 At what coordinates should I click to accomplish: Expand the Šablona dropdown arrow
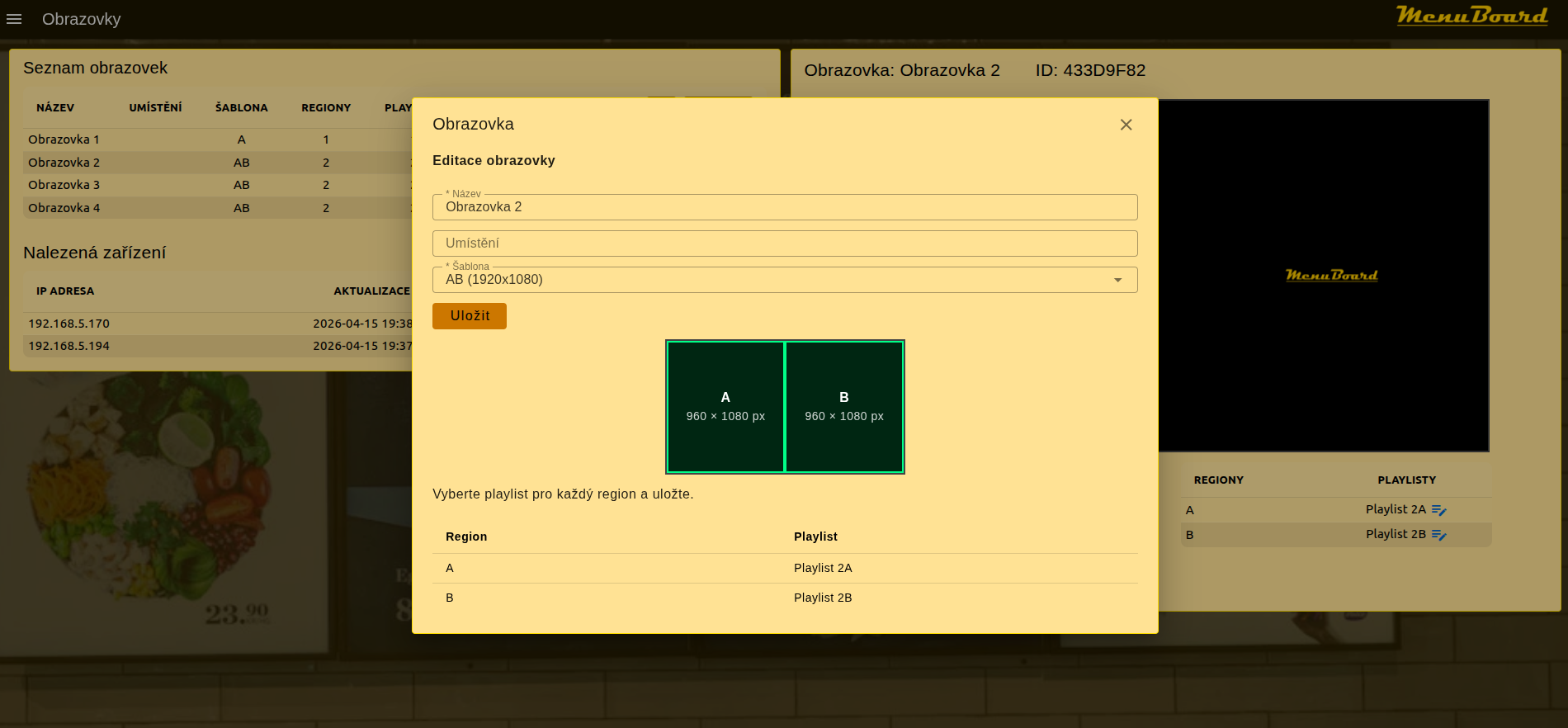click(x=1117, y=280)
